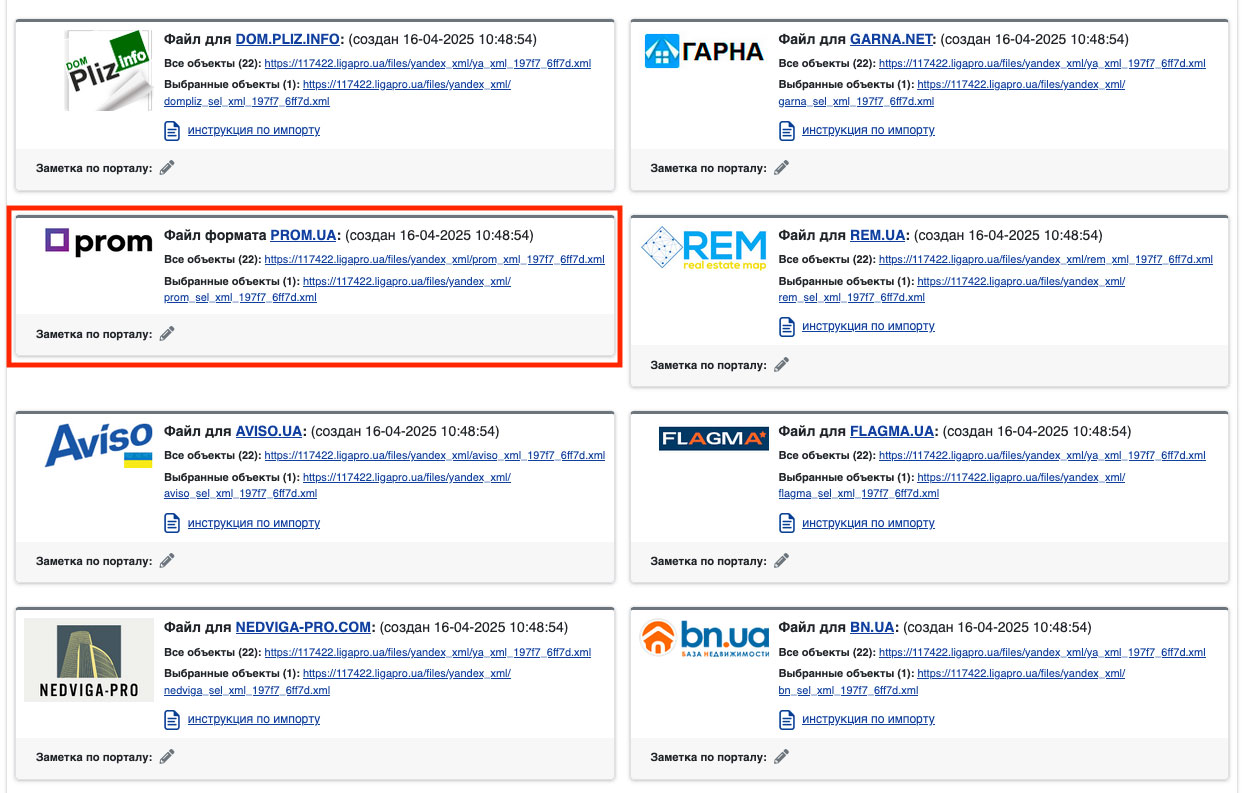Open selected-objects bn_sel_xml link

[x=951, y=681]
